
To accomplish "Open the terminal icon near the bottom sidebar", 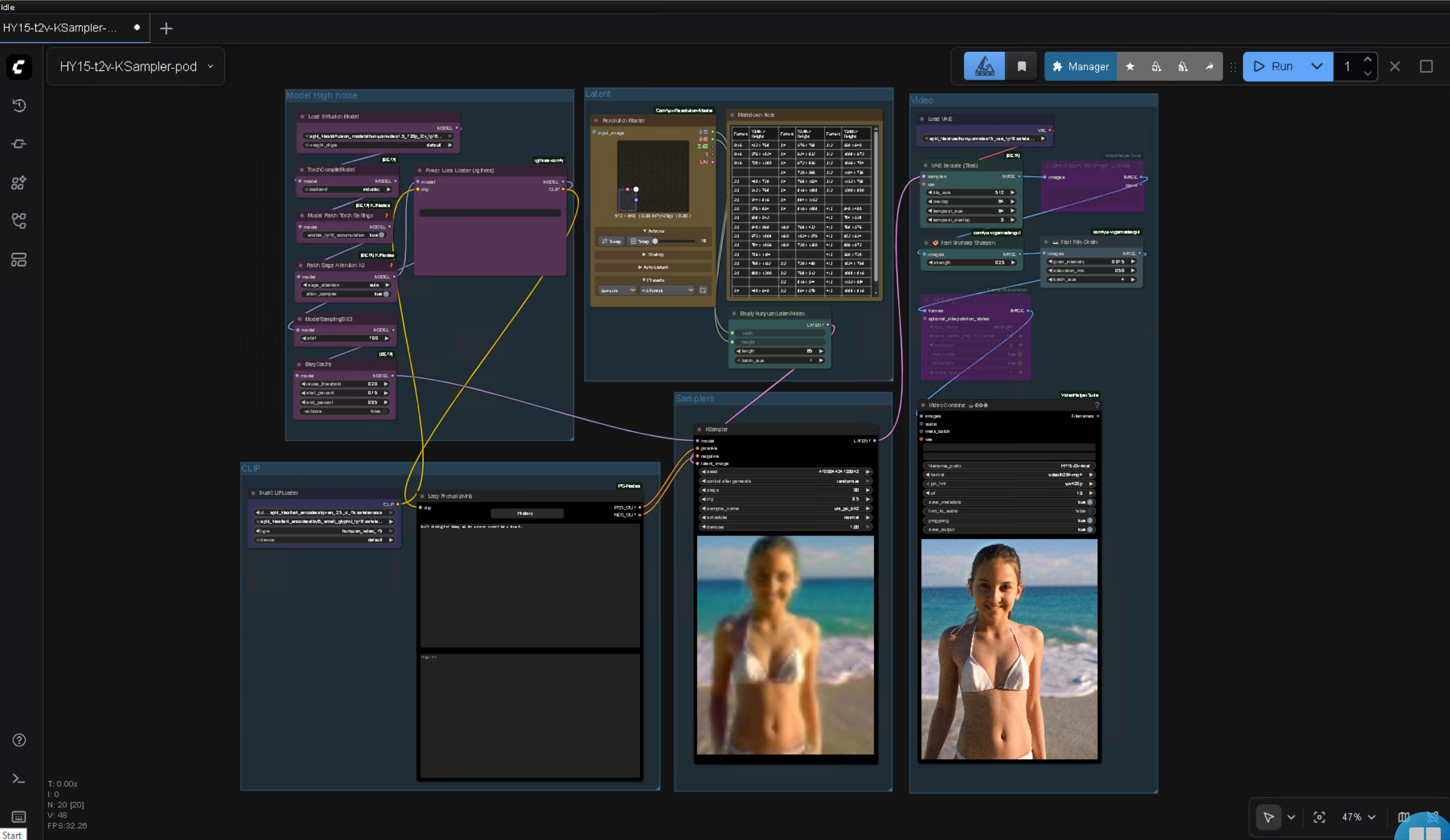I will (18, 779).
